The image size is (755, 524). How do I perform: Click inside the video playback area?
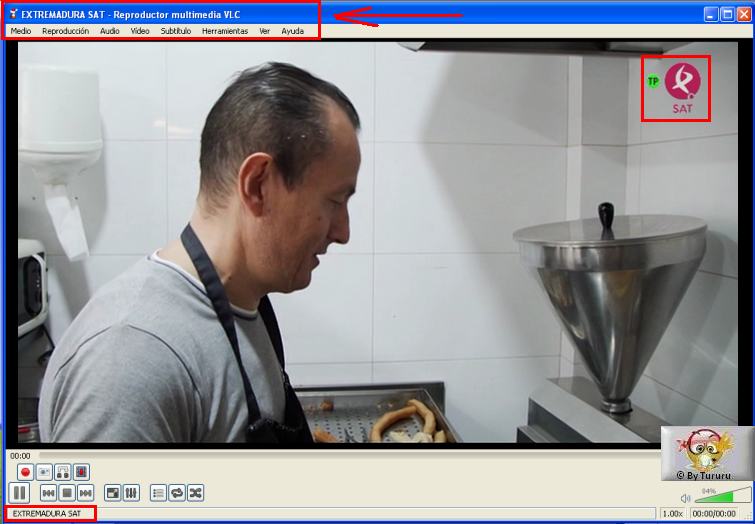click(378, 242)
